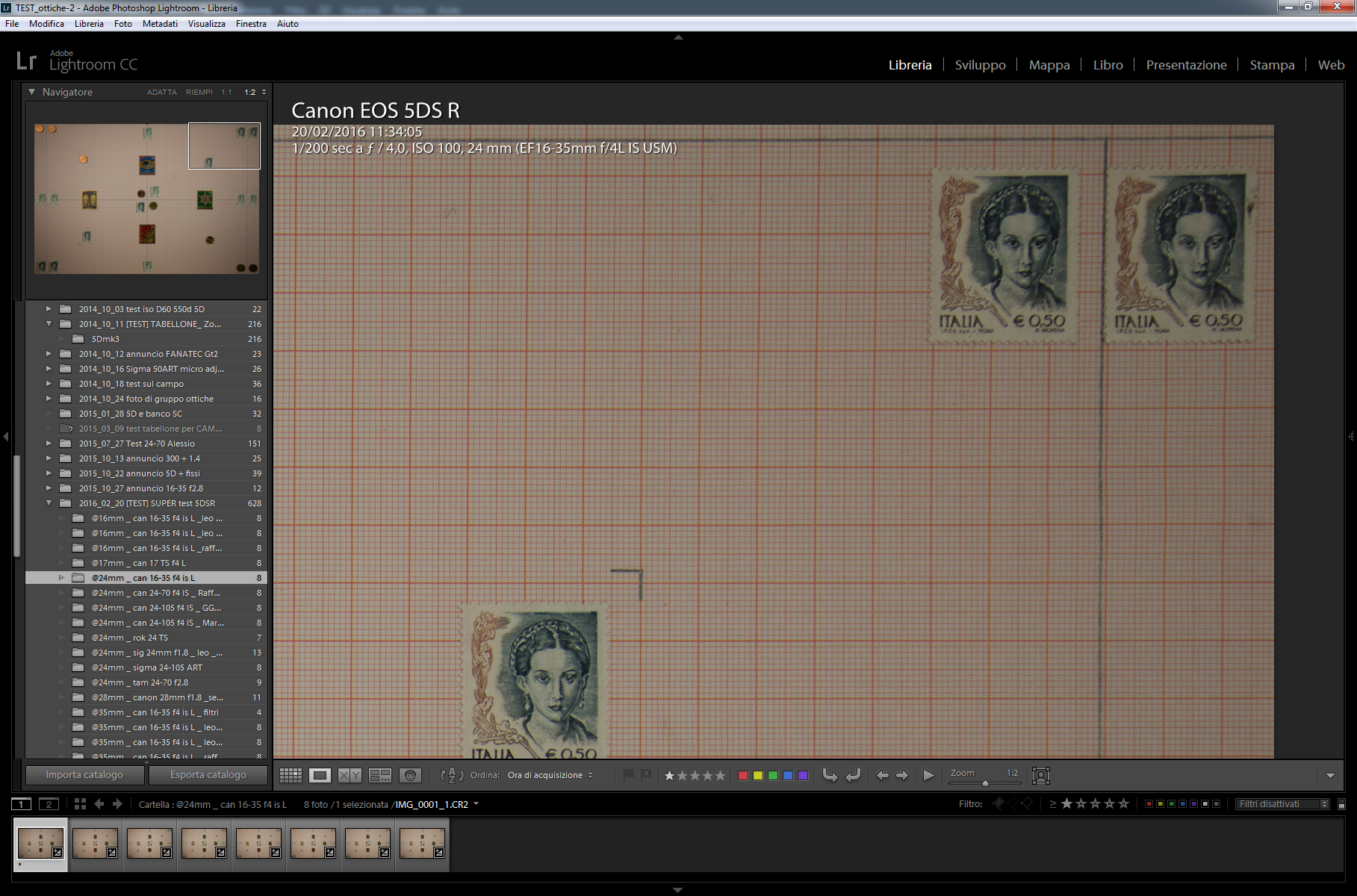Filter by no color label

pos(1216,804)
